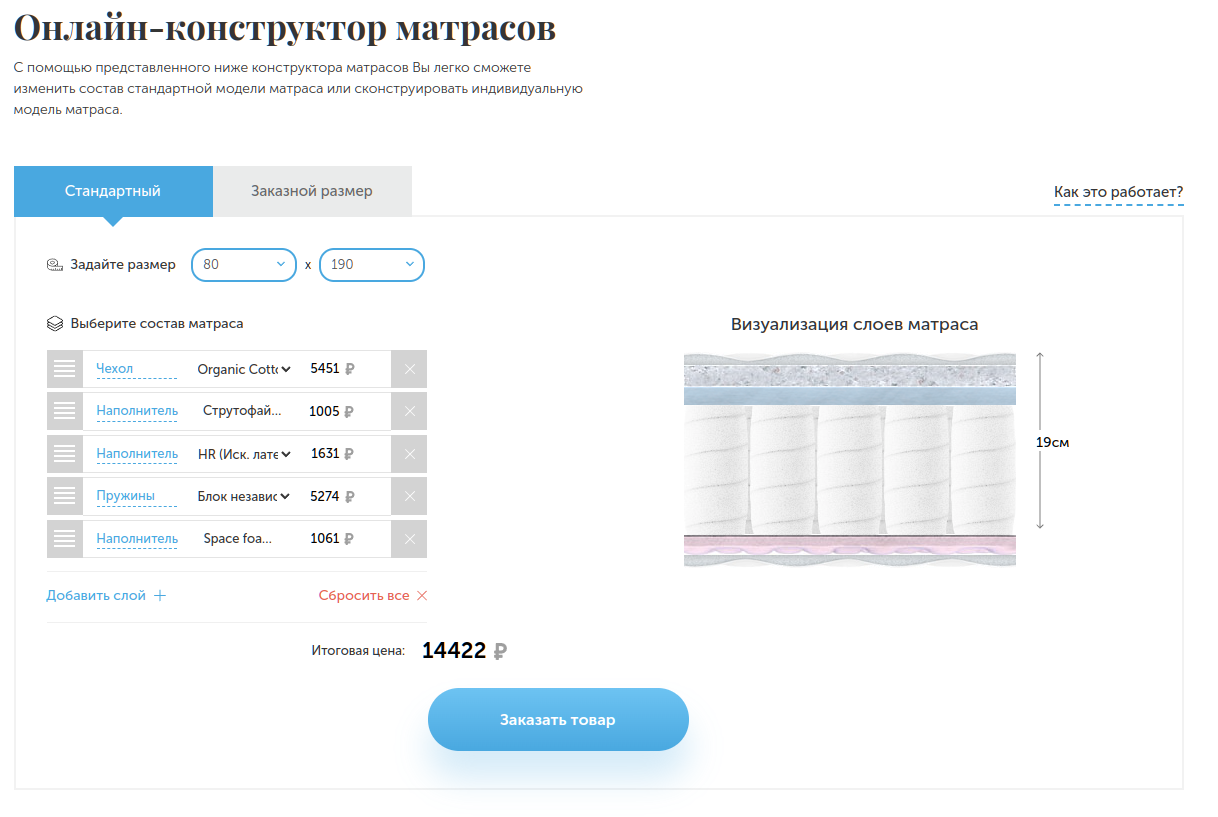Screen dimensions: 1218x817
Task: Expand the HR latex material selector
Action: (244, 454)
